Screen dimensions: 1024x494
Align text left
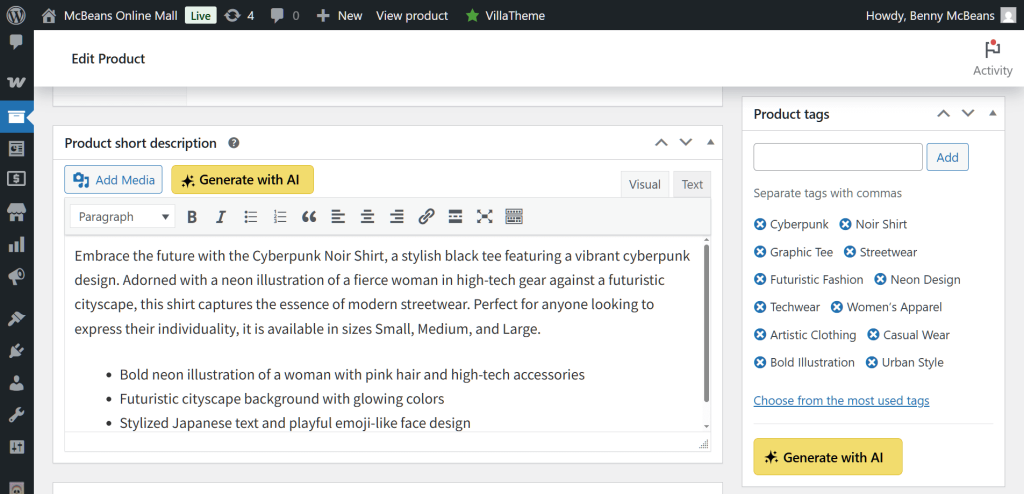click(x=338, y=217)
